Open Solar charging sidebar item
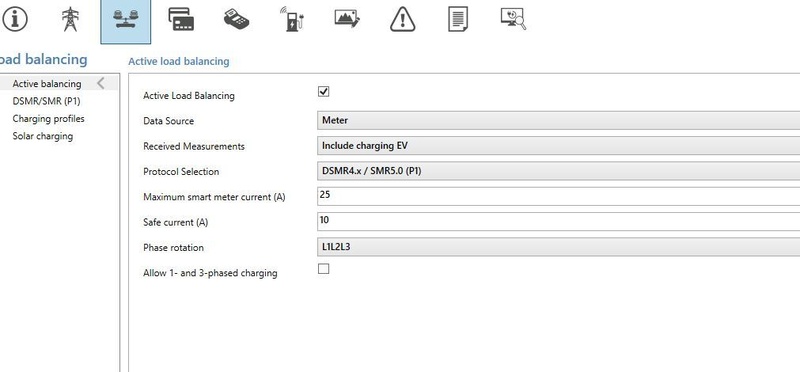This screenshot has width=800, height=372. tap(43, 136)
